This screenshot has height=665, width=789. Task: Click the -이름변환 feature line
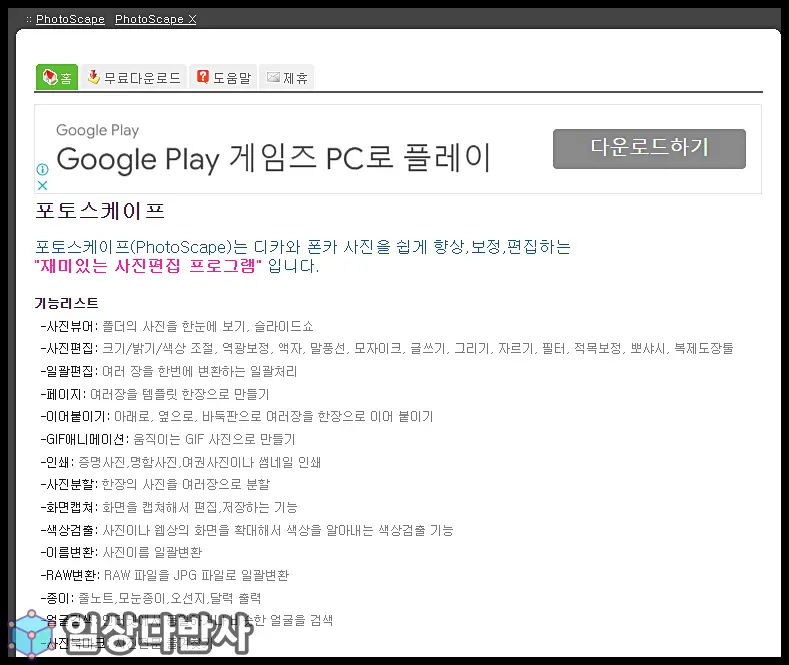point(121,552)
